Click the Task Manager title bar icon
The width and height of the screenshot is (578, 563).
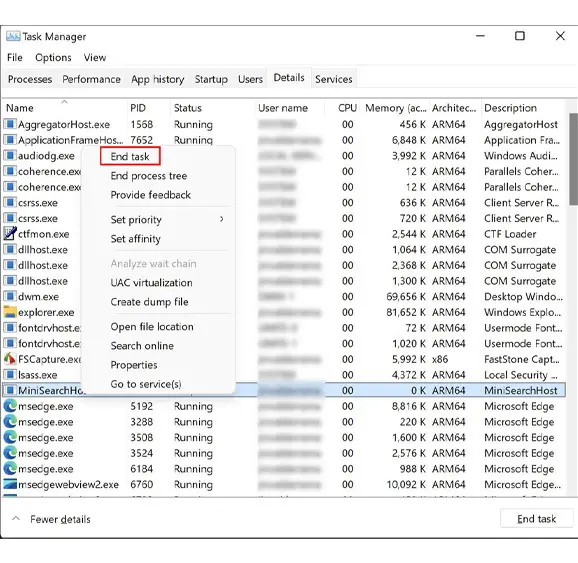click(x=13, y=36)
